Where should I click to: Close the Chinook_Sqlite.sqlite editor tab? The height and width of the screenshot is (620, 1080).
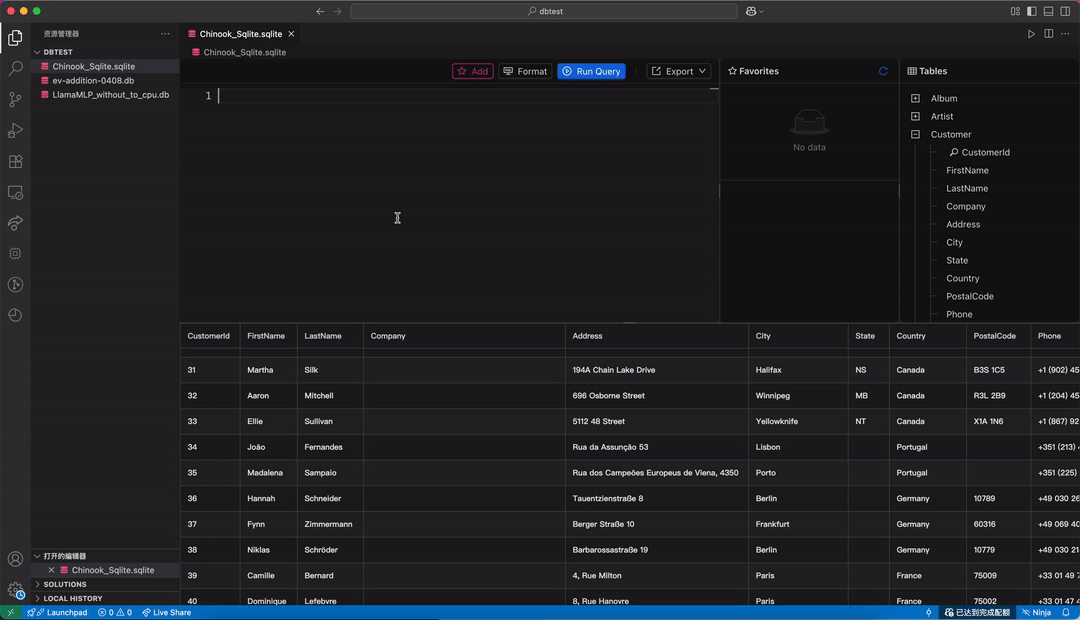click(x=291, y=34)
